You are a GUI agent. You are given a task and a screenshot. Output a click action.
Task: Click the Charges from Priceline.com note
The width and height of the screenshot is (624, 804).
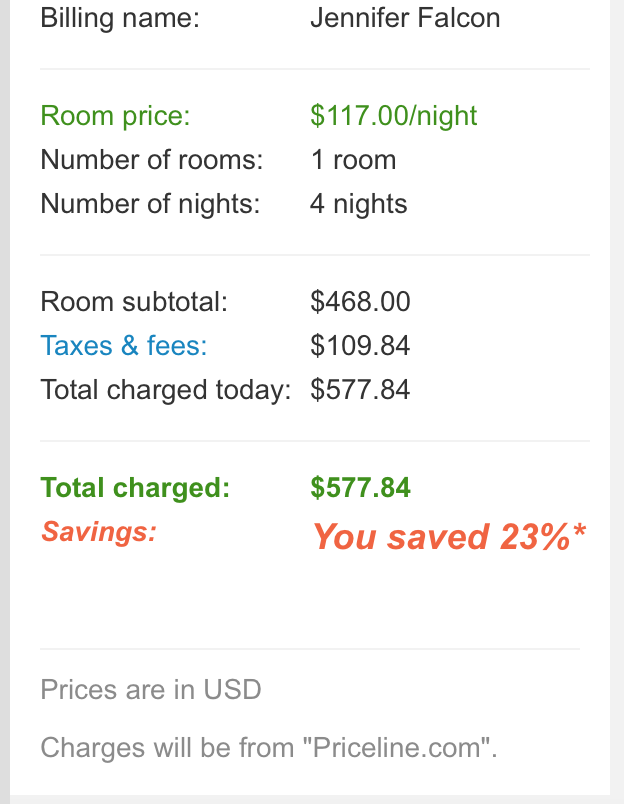point(269,747)
